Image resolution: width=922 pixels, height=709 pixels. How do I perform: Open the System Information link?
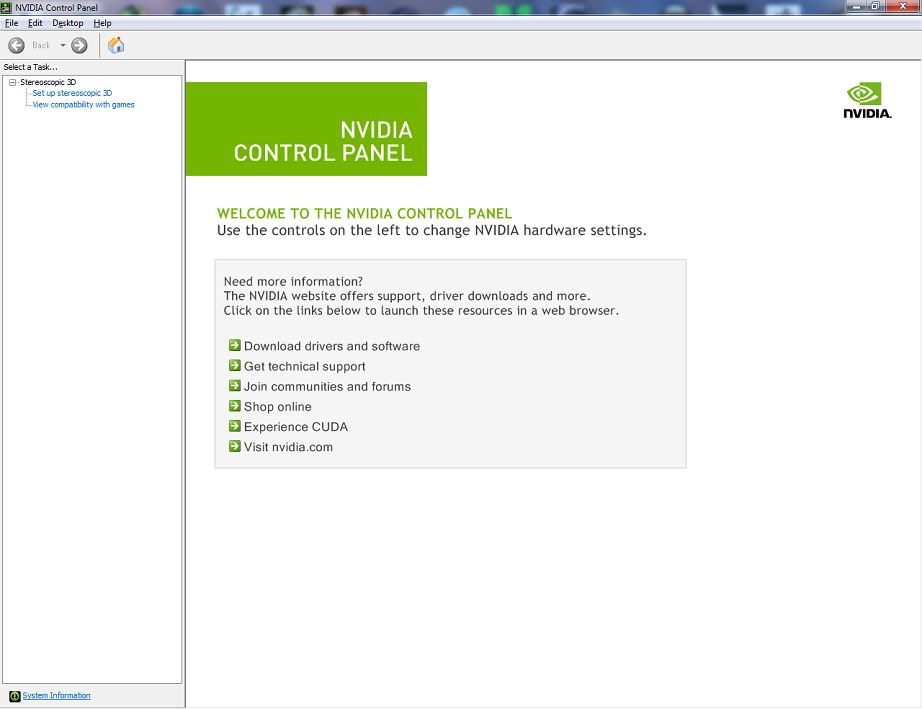click(56, 695)
